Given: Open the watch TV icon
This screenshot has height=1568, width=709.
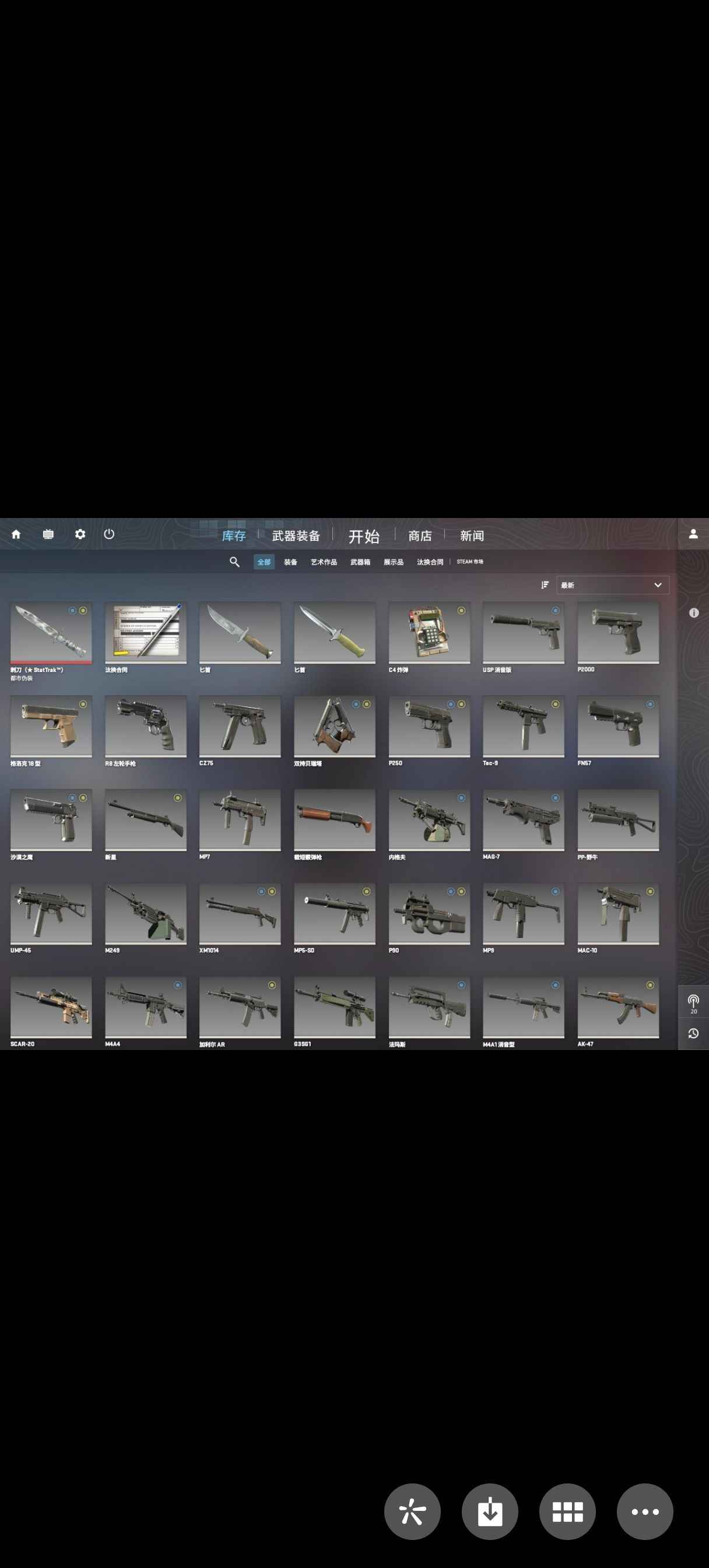Looking at the screenshot, I should 48,534.
